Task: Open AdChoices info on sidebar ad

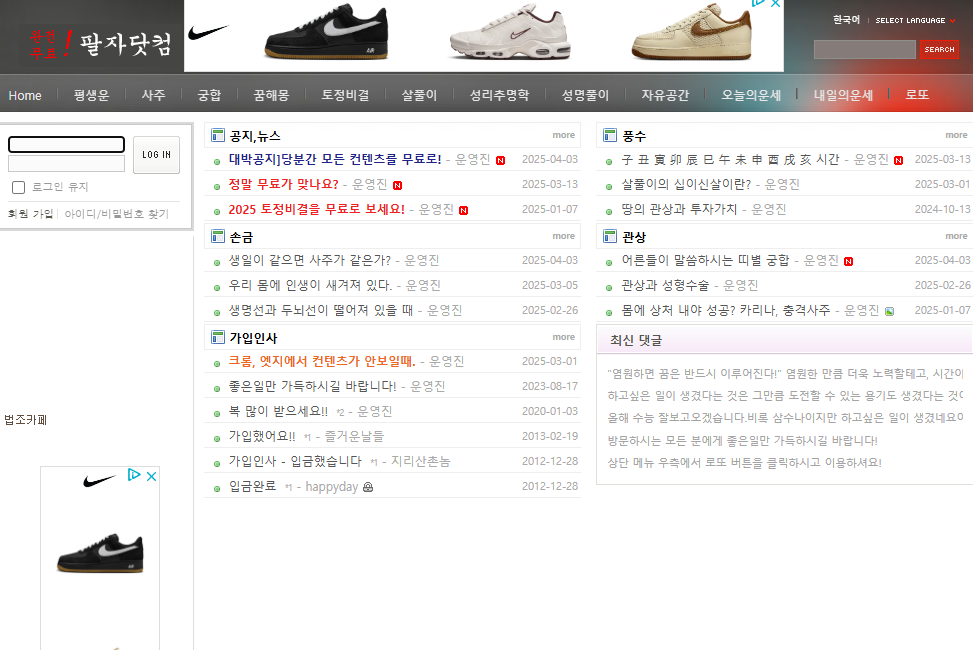Action: 134,475
